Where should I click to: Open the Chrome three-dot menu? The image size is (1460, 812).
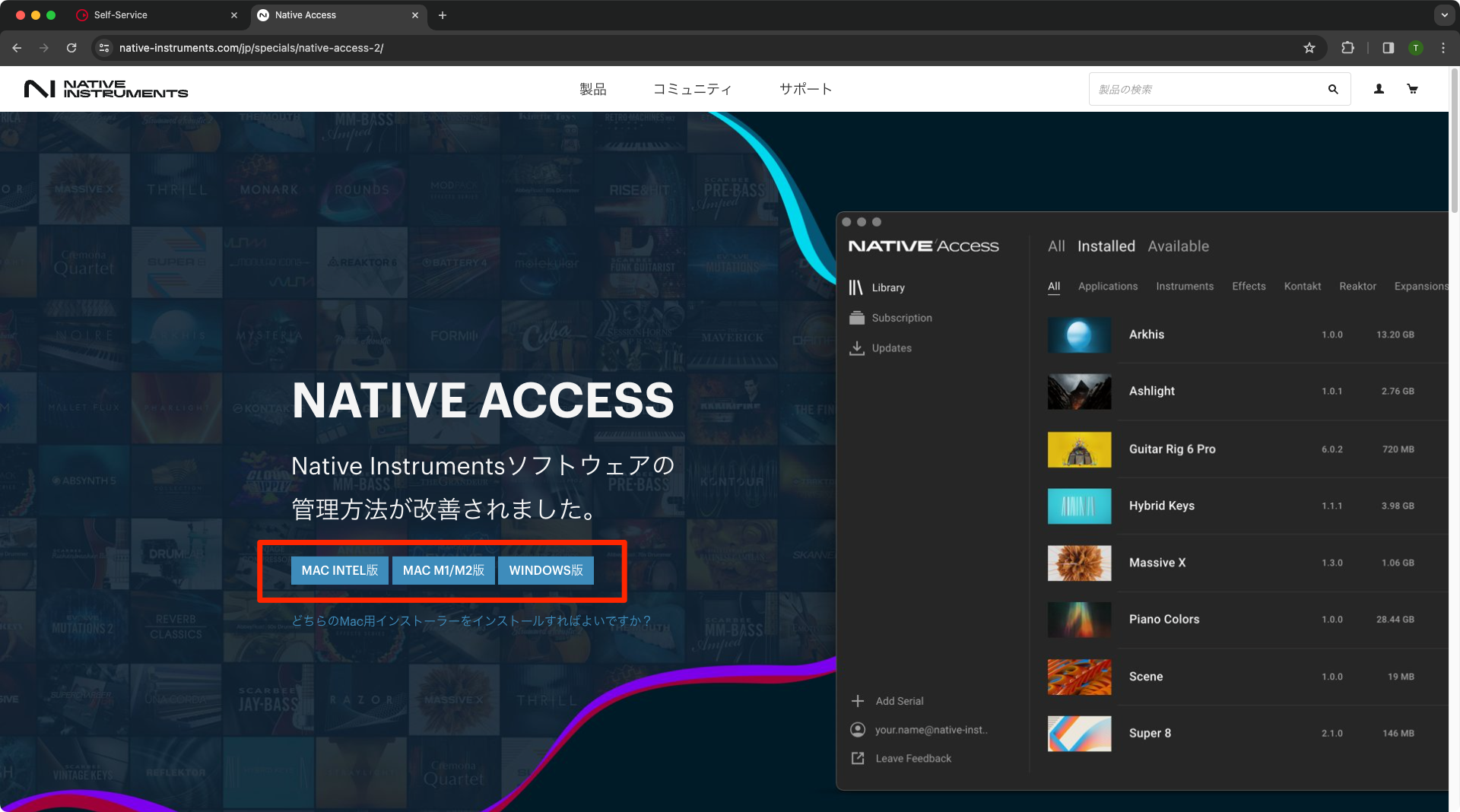1443,48
